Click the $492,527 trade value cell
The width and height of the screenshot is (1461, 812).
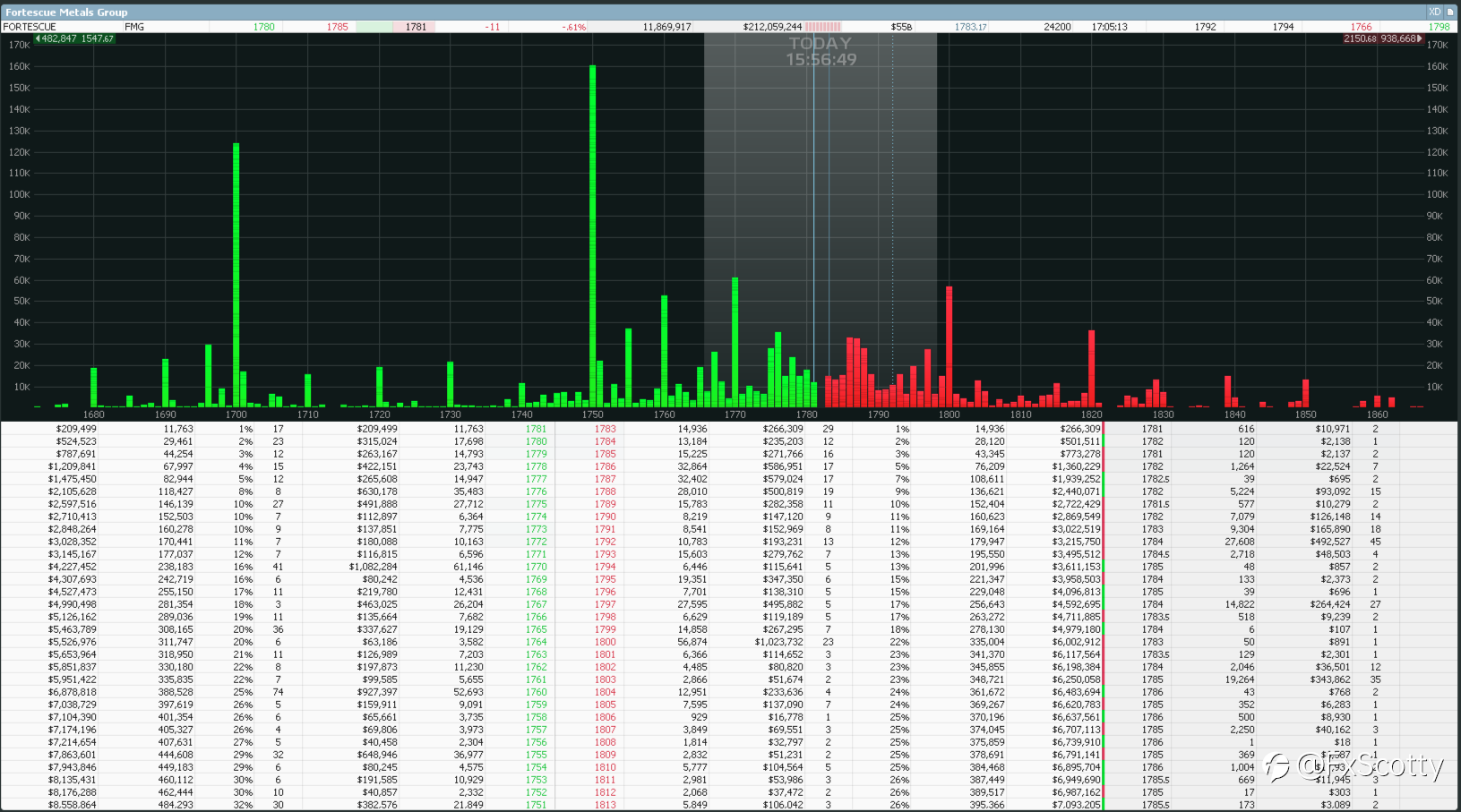1330,542
